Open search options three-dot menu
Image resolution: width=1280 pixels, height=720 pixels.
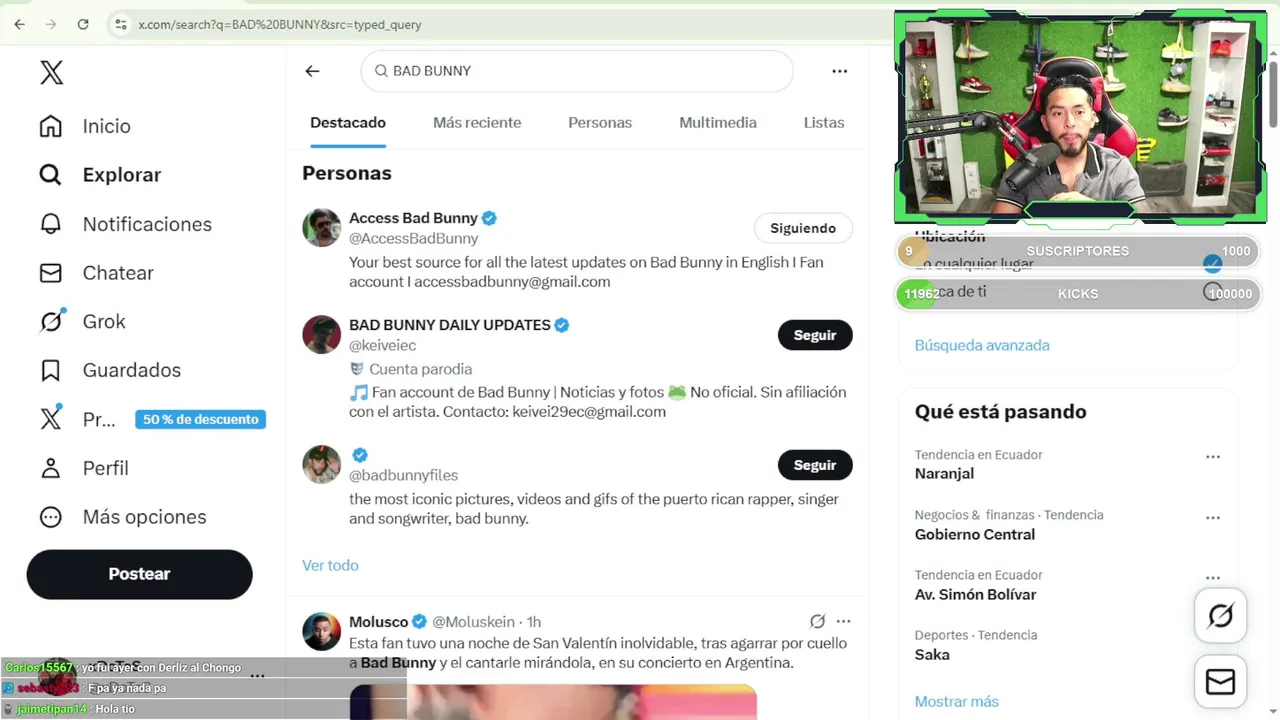point(840,71)
